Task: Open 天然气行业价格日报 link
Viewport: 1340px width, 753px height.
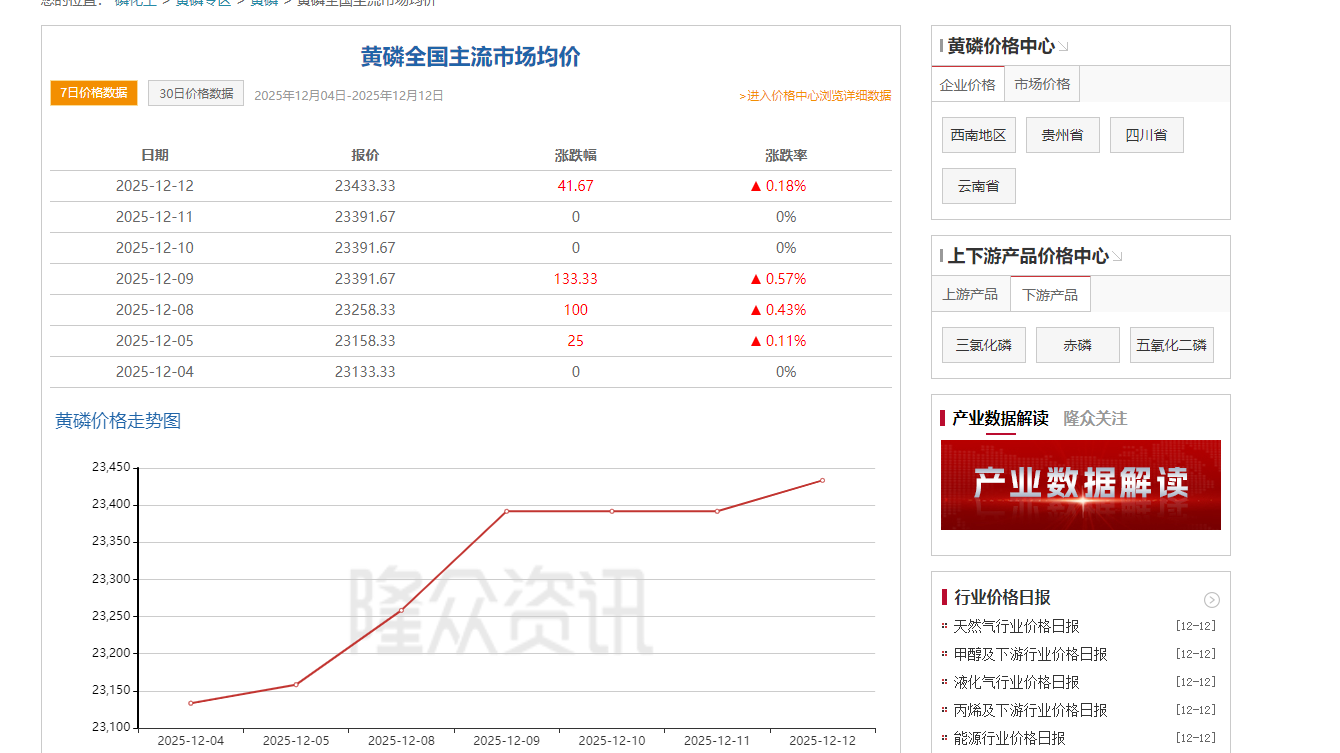Action: tap(1016, 626)
